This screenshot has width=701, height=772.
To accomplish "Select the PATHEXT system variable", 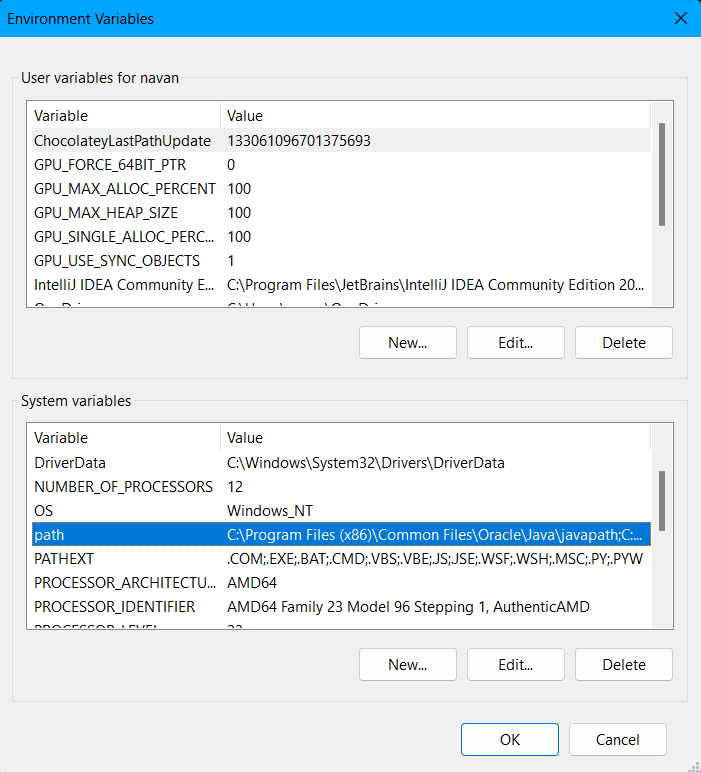I will 64,559.
